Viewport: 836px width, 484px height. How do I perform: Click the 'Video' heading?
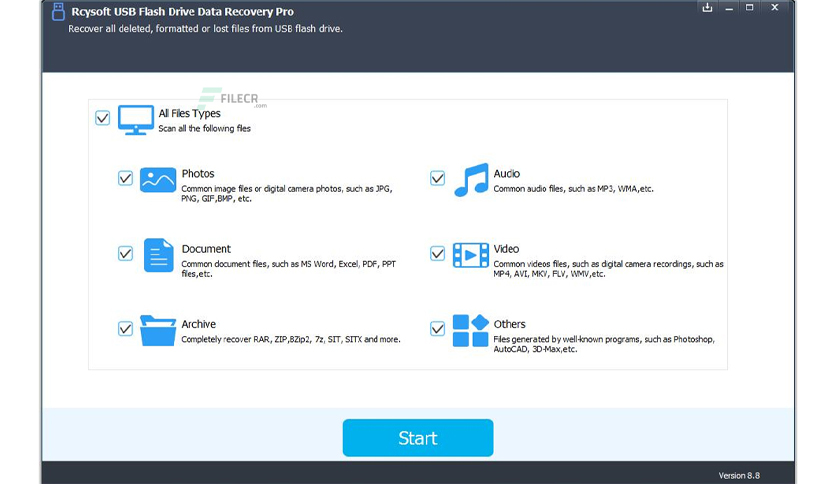point(506,249)
